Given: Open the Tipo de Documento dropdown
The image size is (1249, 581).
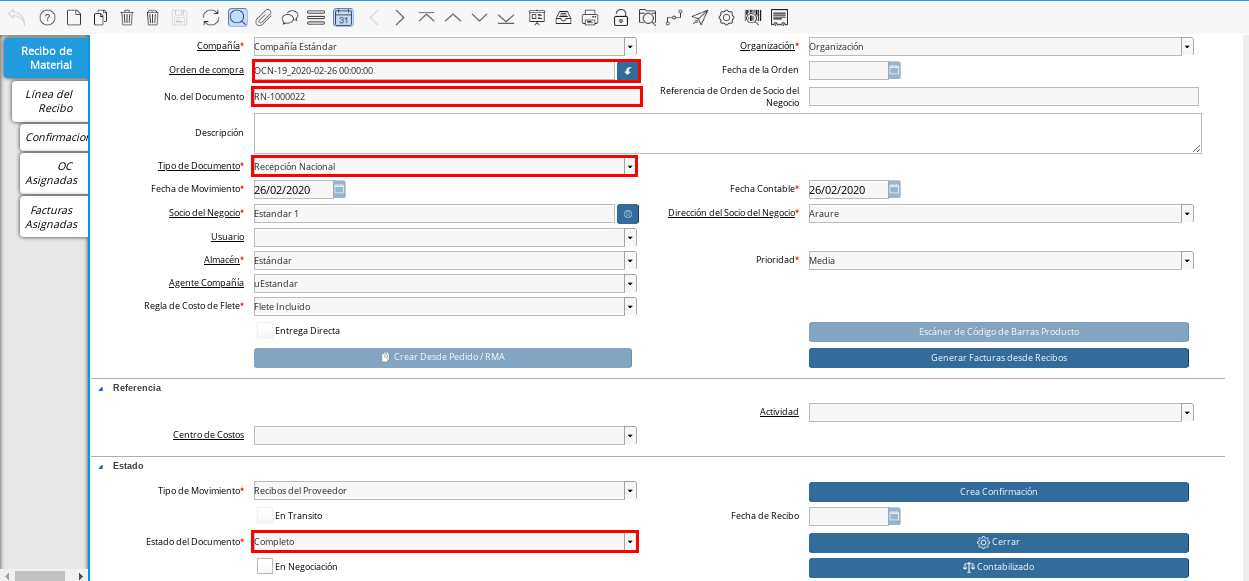Looking at the screenshot, I should point(630,166).
